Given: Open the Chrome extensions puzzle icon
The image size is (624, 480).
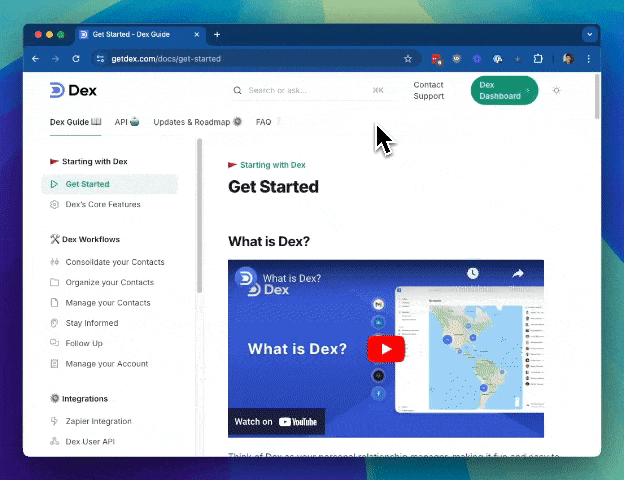Looking at the screenshot, I should [538, 59].
